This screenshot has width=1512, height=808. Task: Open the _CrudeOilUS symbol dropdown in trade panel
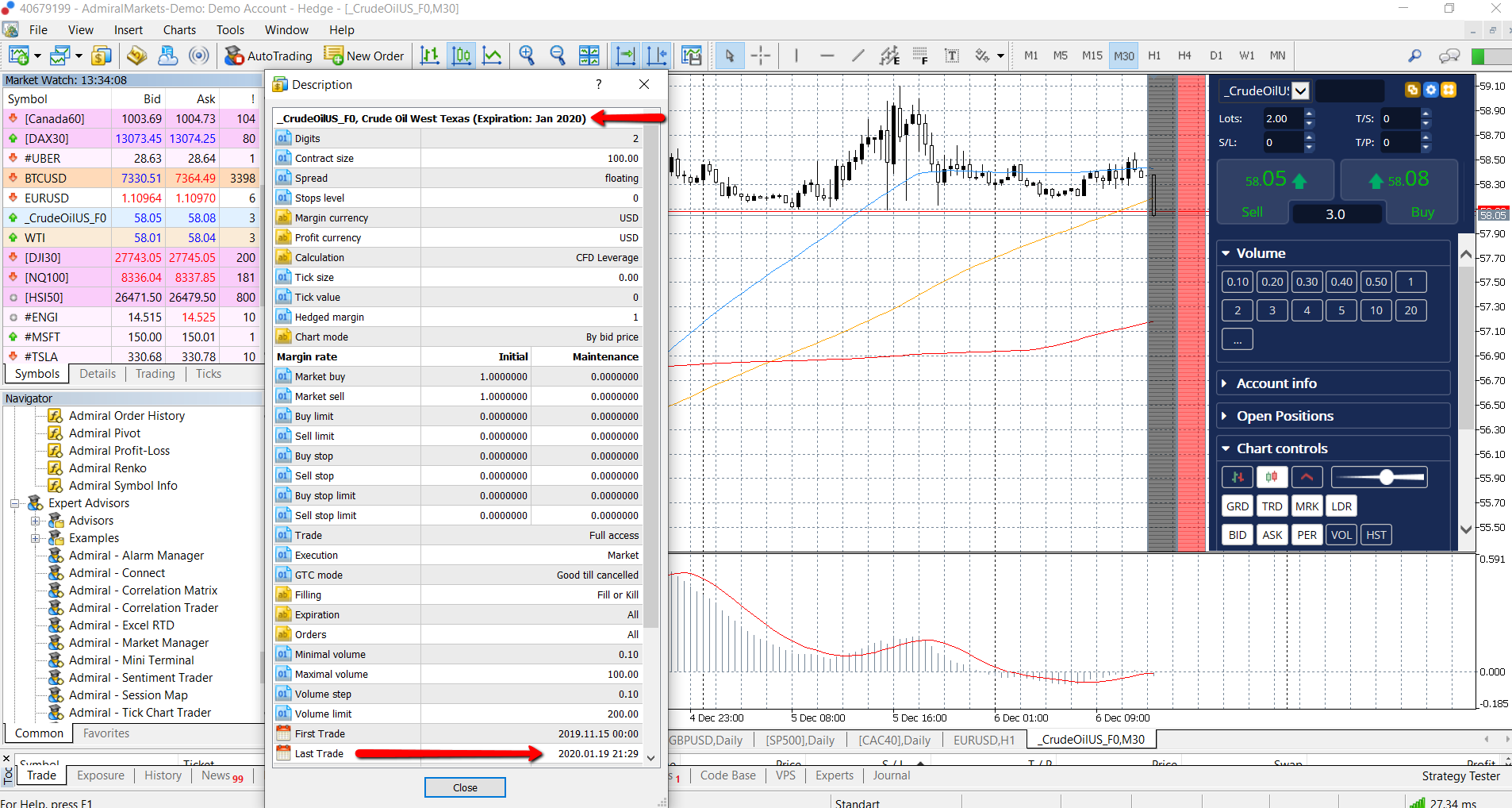pos(1301,90)
